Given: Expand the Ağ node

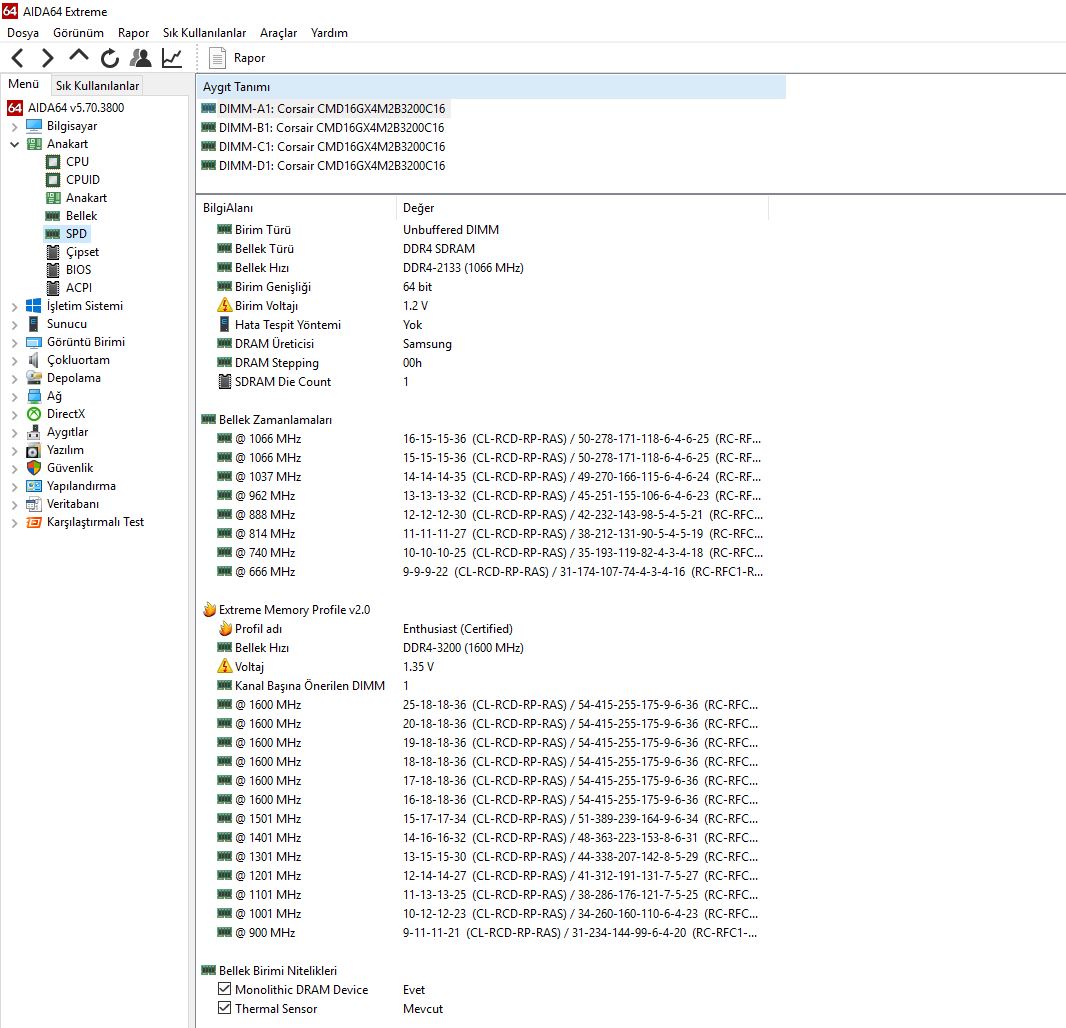Looking at the screenshot, I should [14, 396].
